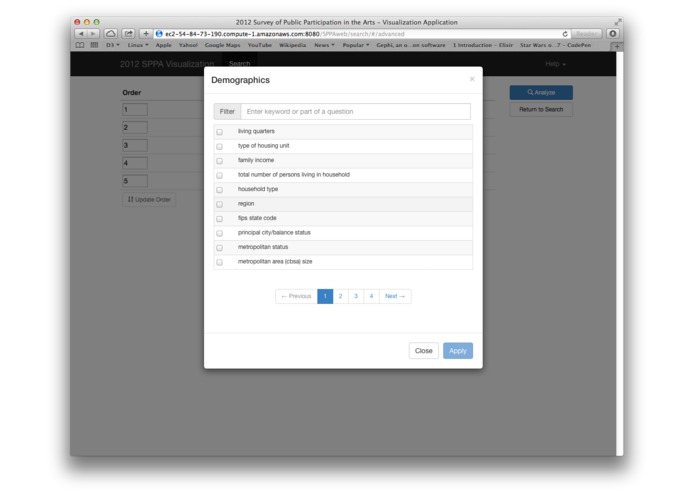Open the YouTube bookmark
Image resolution: width=695 pixels, height=494 pixels.
[260, 45]
